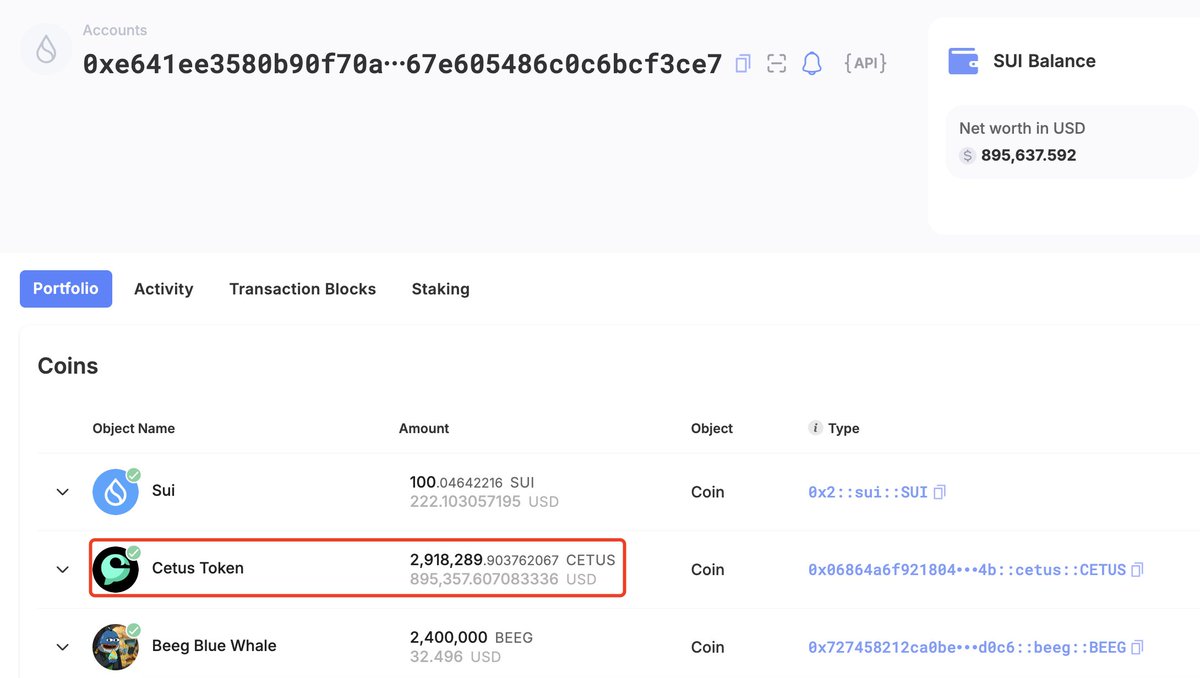Click the bell notification icon
Viewport: 1200px width, 678px height.
point(812,64)
